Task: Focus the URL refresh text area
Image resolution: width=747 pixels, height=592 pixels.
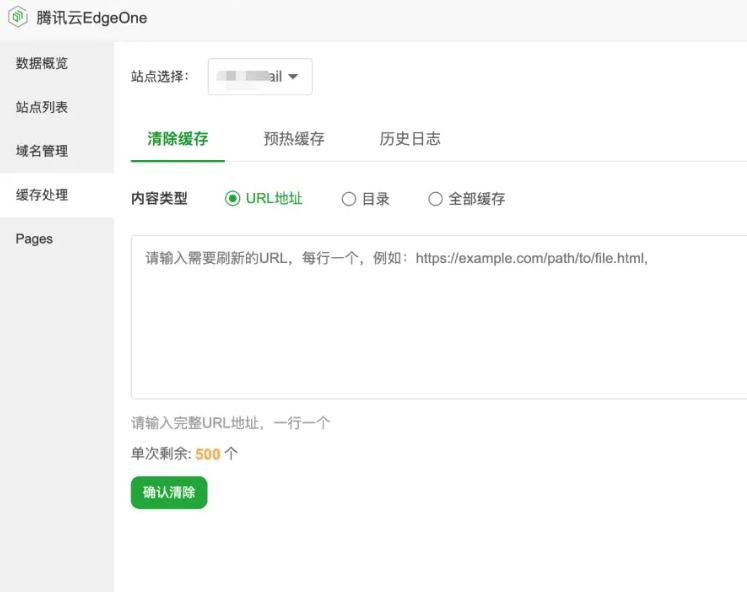Action: click(x=440, y=318)
